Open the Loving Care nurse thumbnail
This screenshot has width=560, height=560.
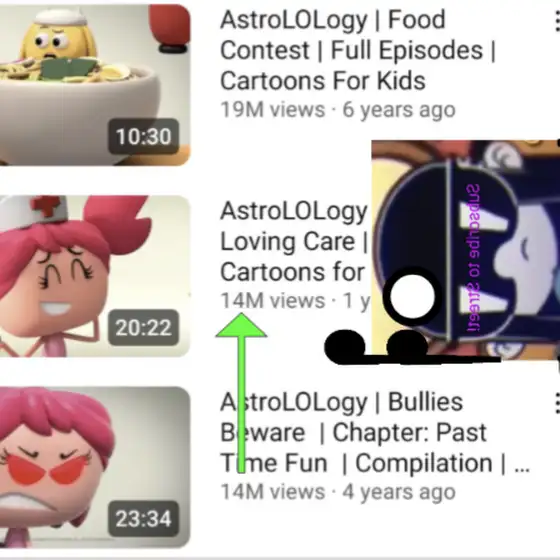95,276
